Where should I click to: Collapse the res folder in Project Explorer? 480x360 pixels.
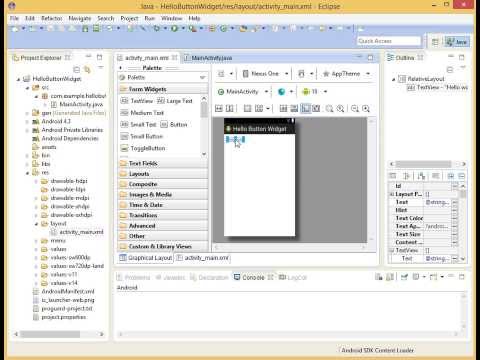point(28,173)
